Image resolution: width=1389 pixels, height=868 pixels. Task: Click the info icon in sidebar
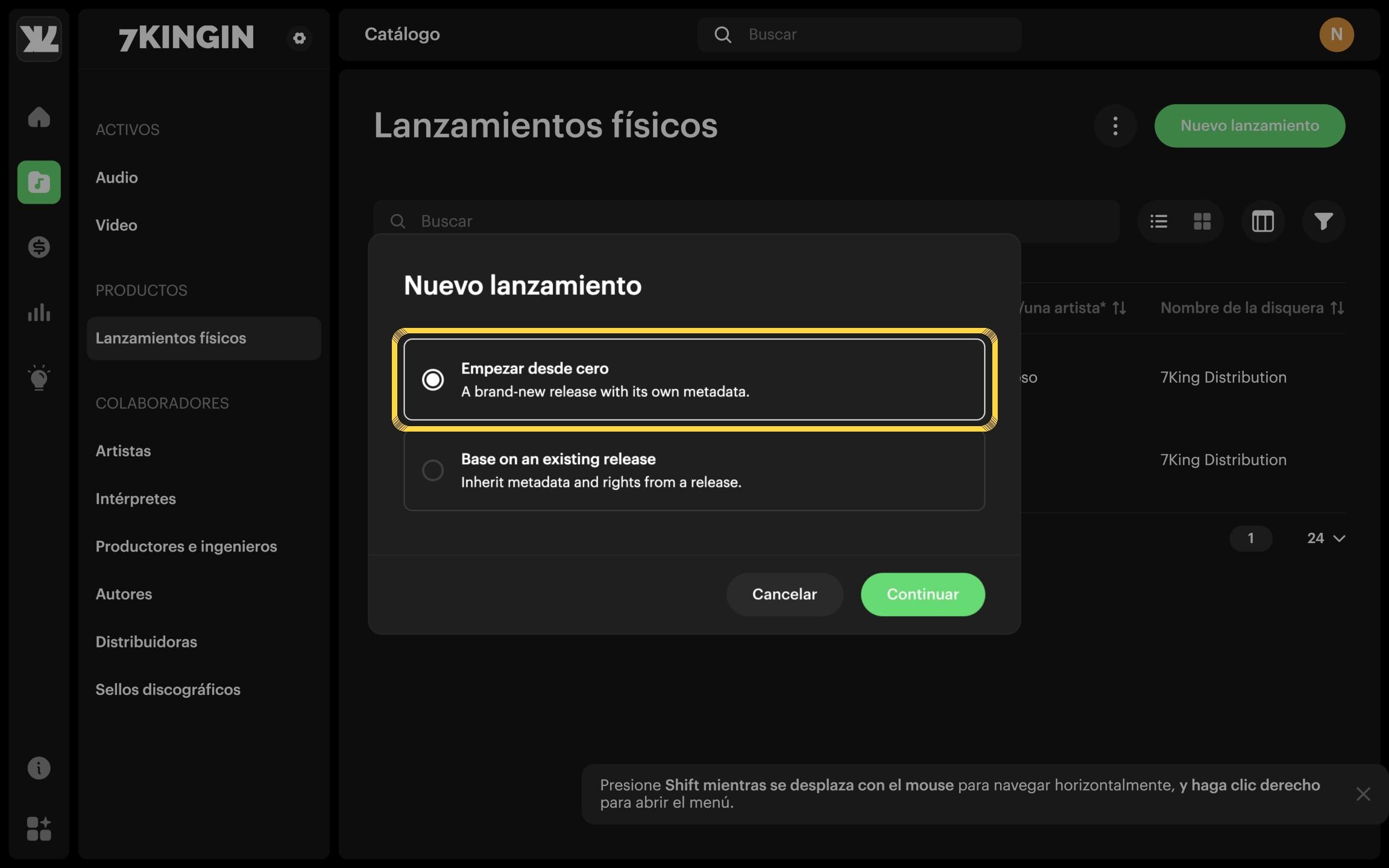click(x=39, y=768)
